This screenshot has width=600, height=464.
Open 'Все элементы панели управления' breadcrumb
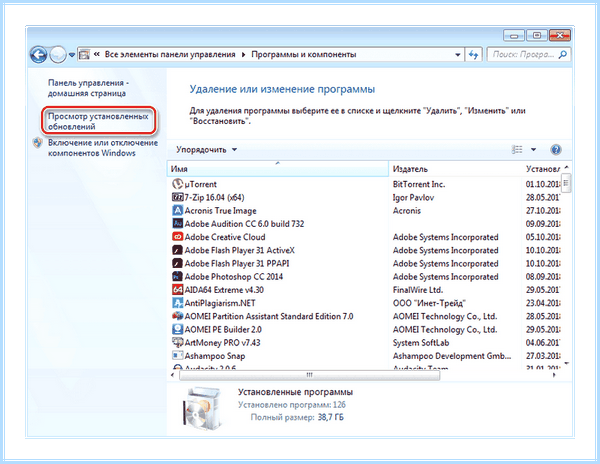pyautogui.click(x=170, y=54)
